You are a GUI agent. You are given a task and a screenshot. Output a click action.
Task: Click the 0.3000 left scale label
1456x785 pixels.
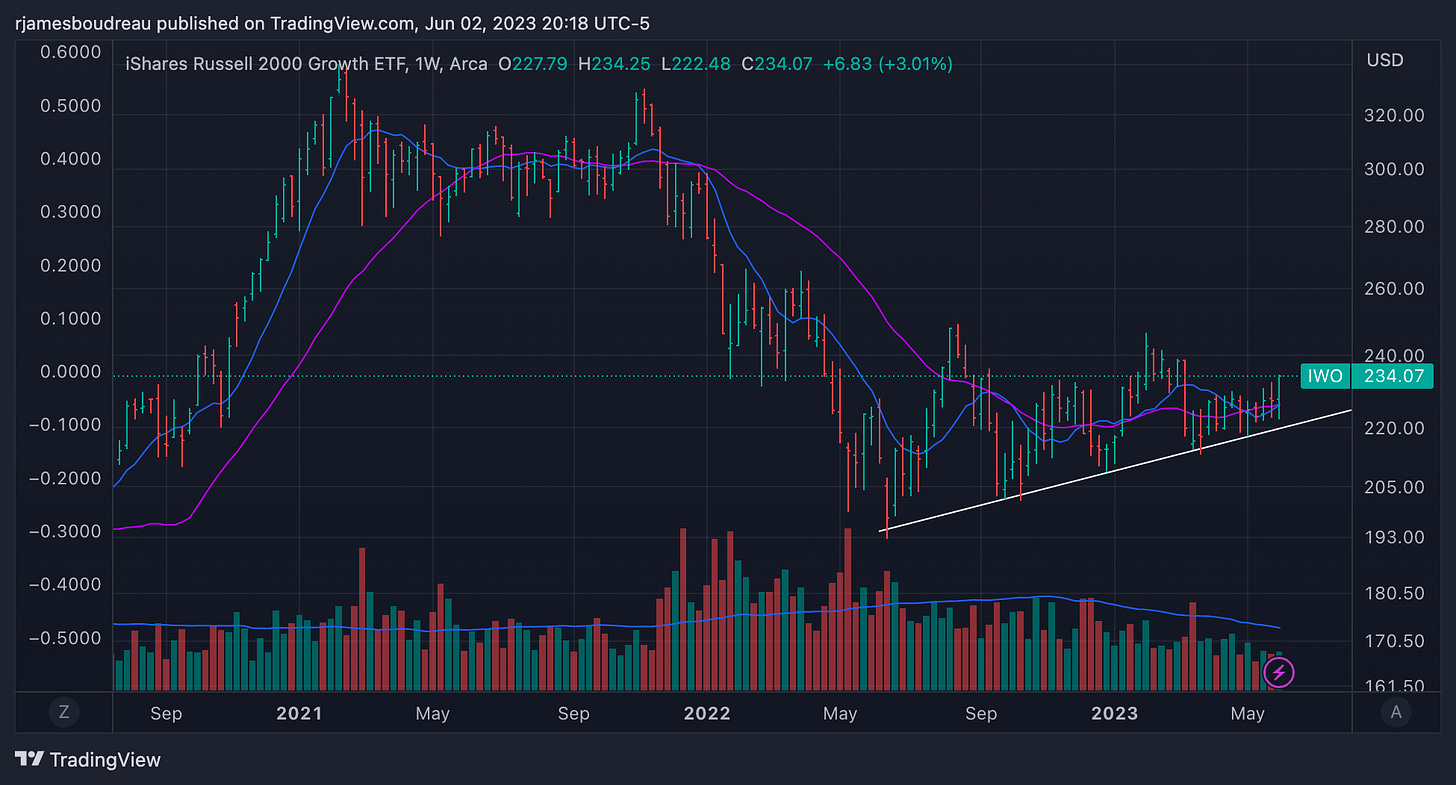coord(72,212)
